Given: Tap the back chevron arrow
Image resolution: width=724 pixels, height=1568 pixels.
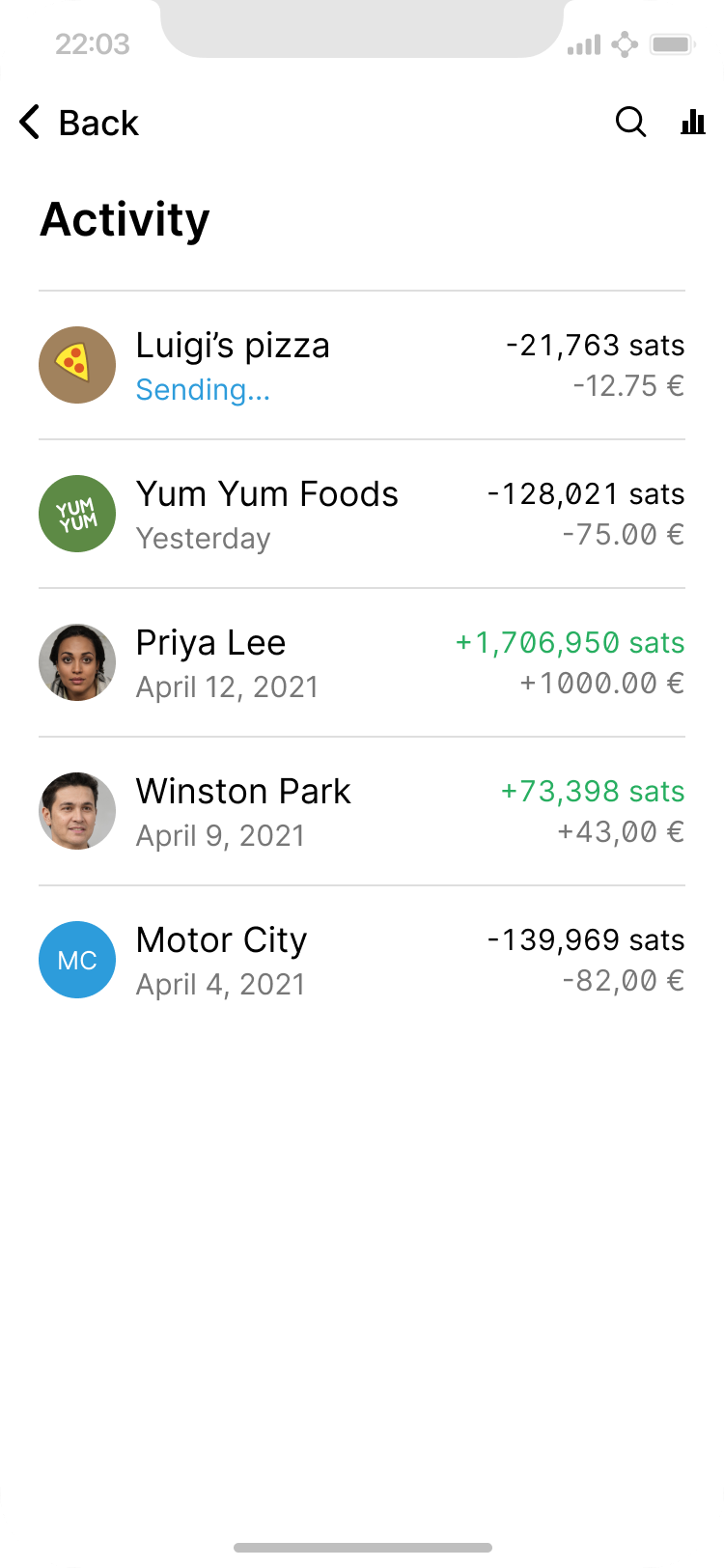Looking at the screenshot, I should [30, 123].
